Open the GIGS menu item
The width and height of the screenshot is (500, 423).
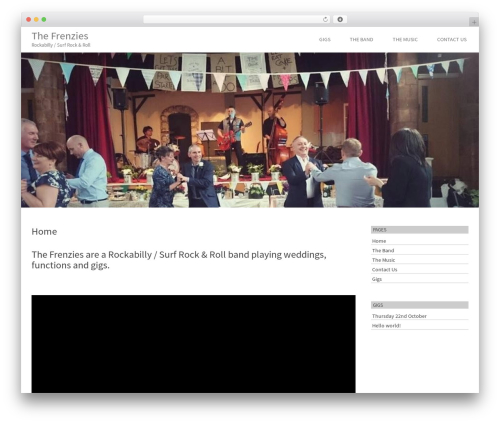tap(325, 39)
